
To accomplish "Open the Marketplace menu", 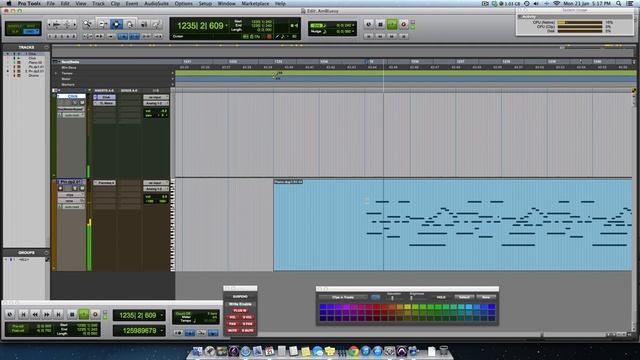I will pos(255,3).
